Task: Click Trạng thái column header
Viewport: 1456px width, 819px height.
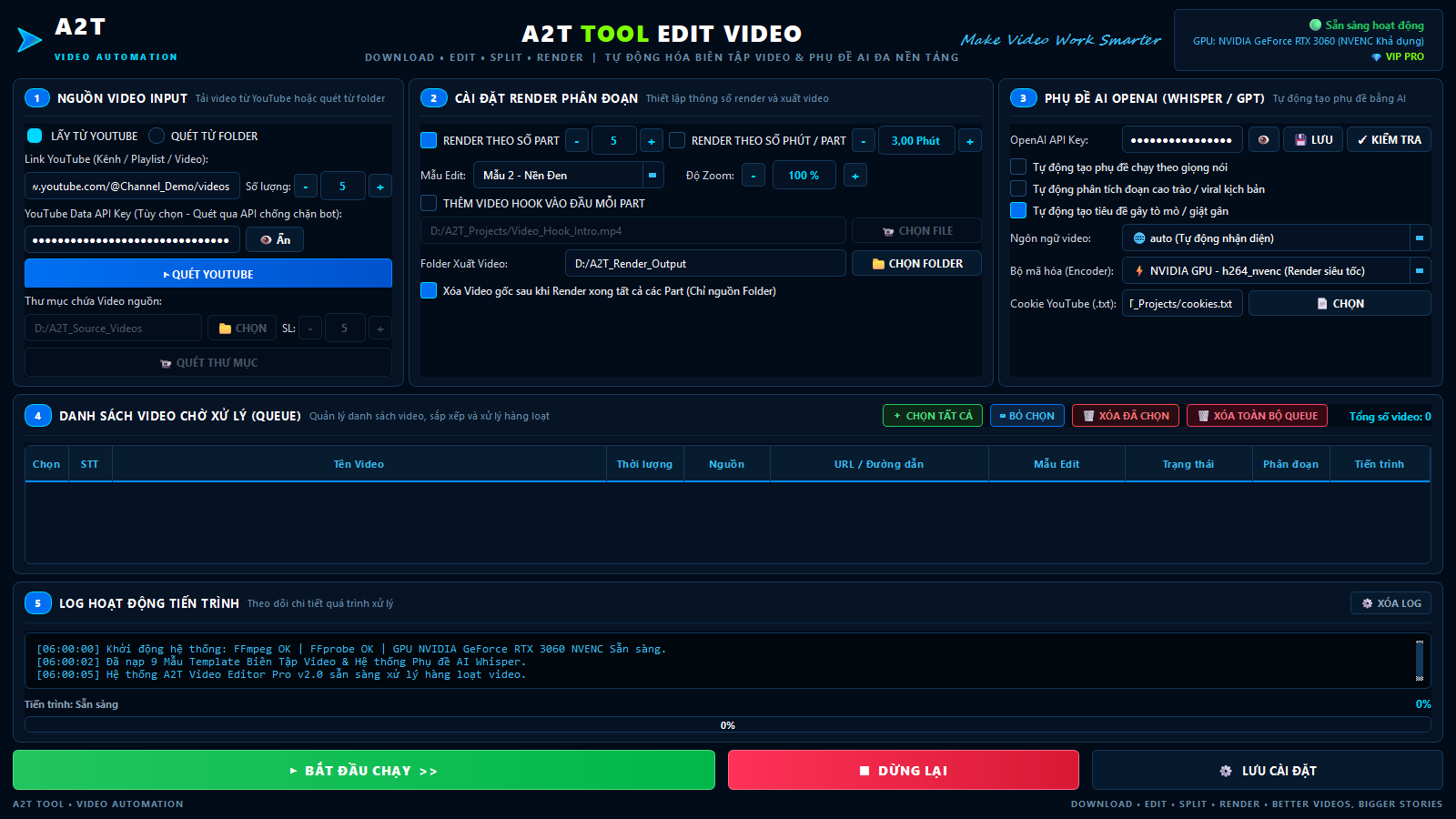Action: (x=1188, y=464)
